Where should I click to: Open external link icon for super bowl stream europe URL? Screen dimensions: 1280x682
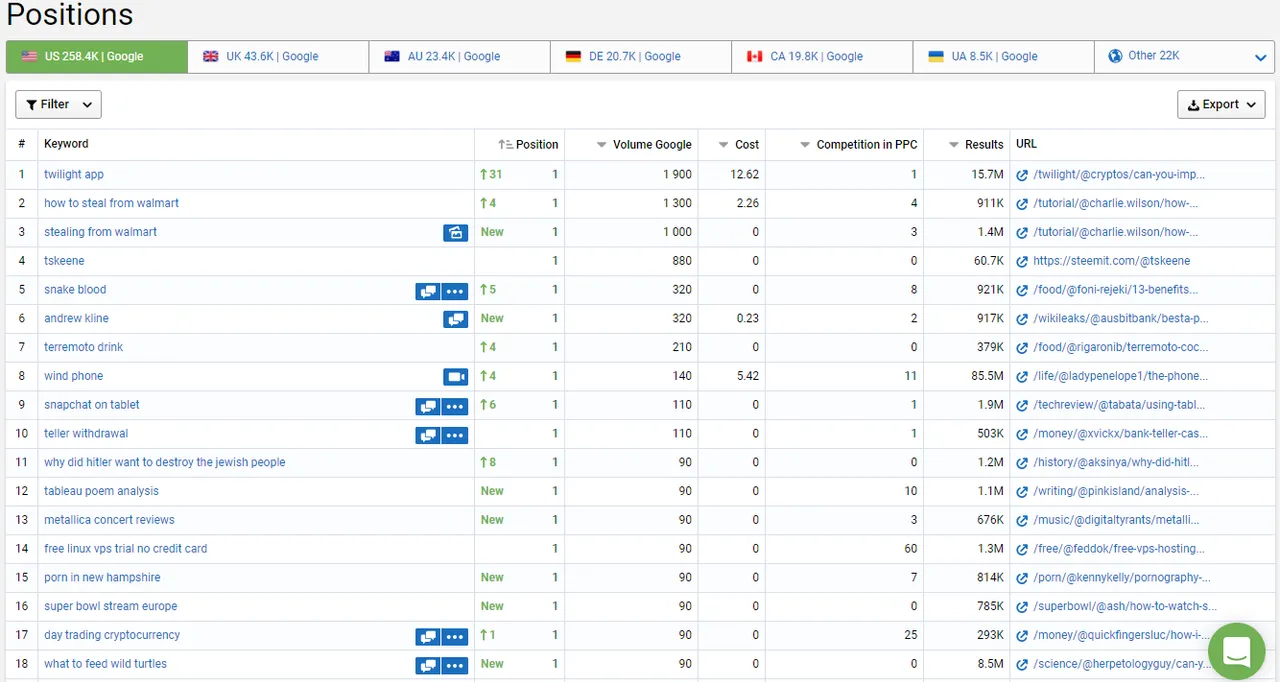click(x=1022, y=607)
